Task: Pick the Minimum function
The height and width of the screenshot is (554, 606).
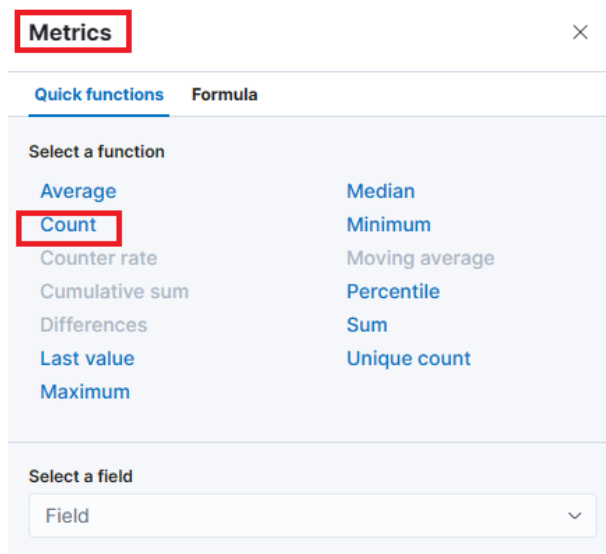Action: (388, 225)
